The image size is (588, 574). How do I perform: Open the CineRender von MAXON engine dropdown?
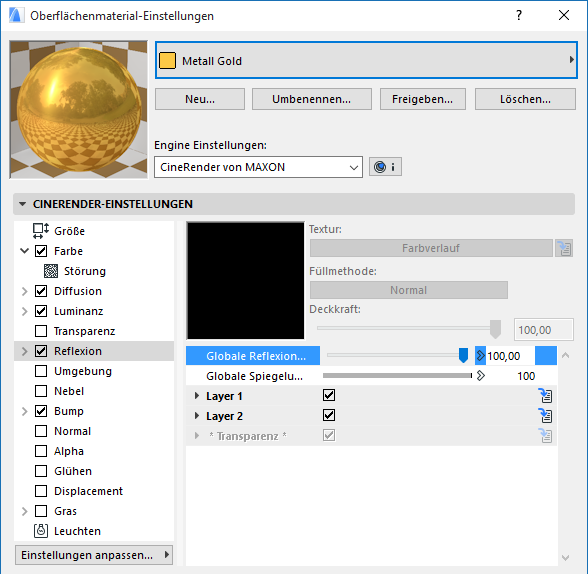(x=258, y=167)
